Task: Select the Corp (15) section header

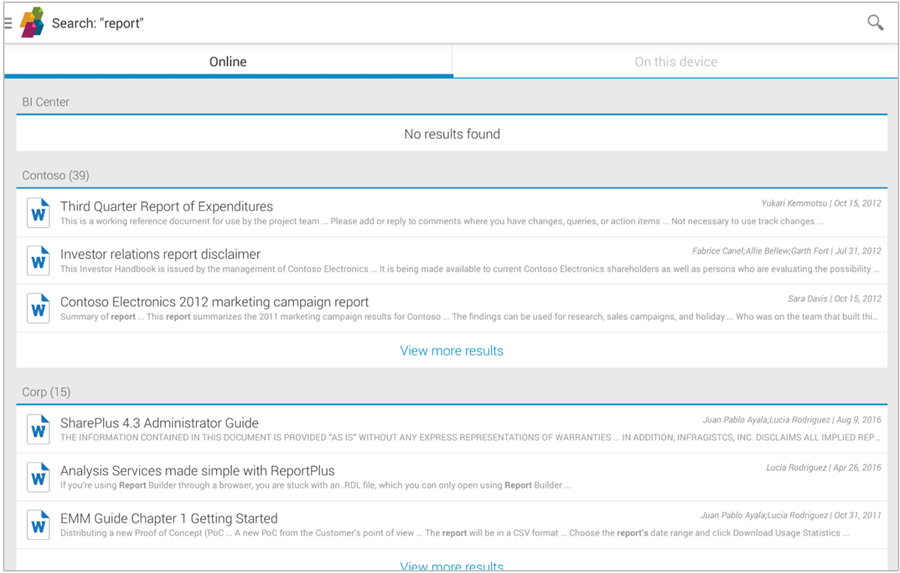Action: click(x=46, y=392)
